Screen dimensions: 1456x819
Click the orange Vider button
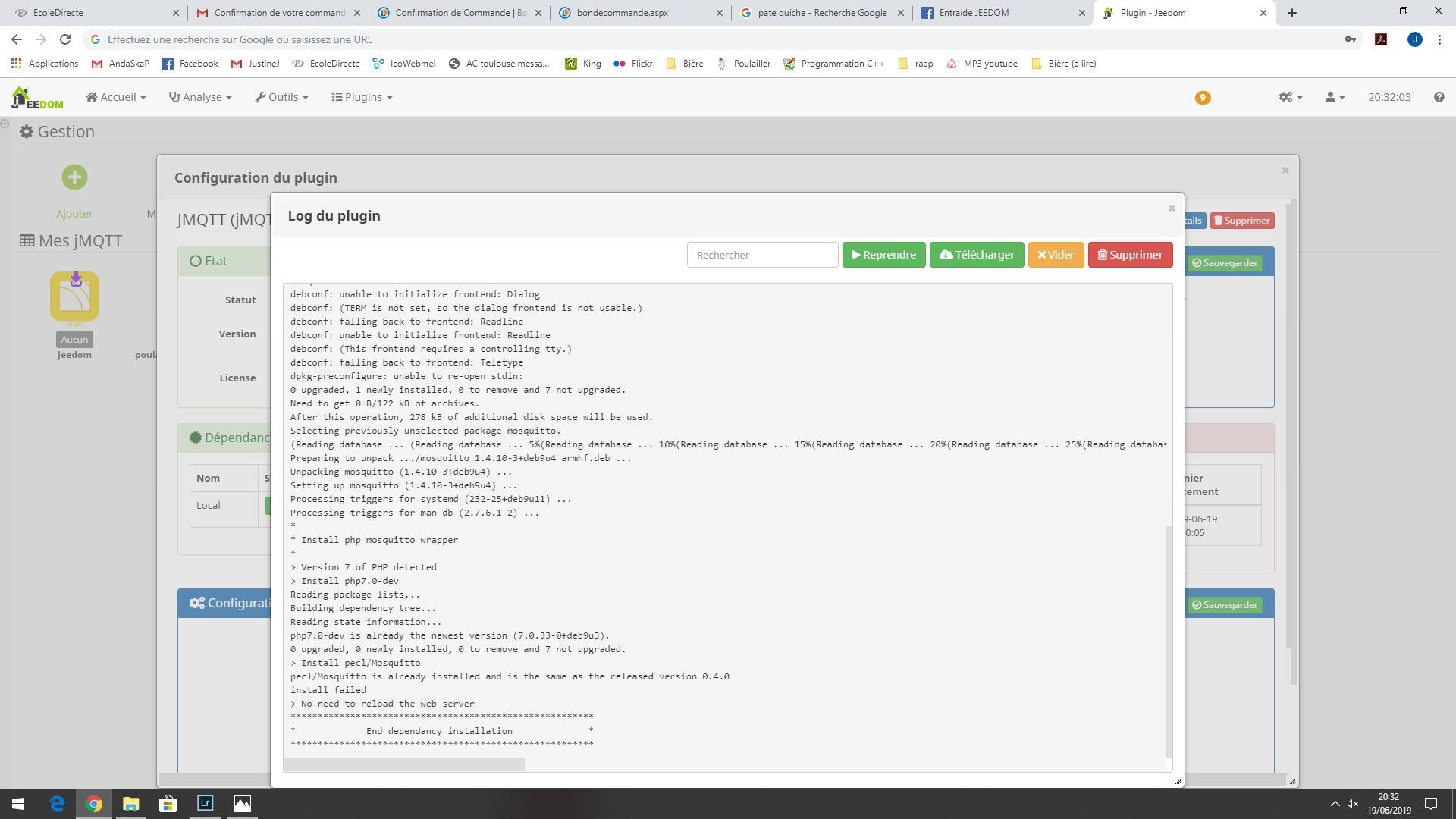(1056, 255)
